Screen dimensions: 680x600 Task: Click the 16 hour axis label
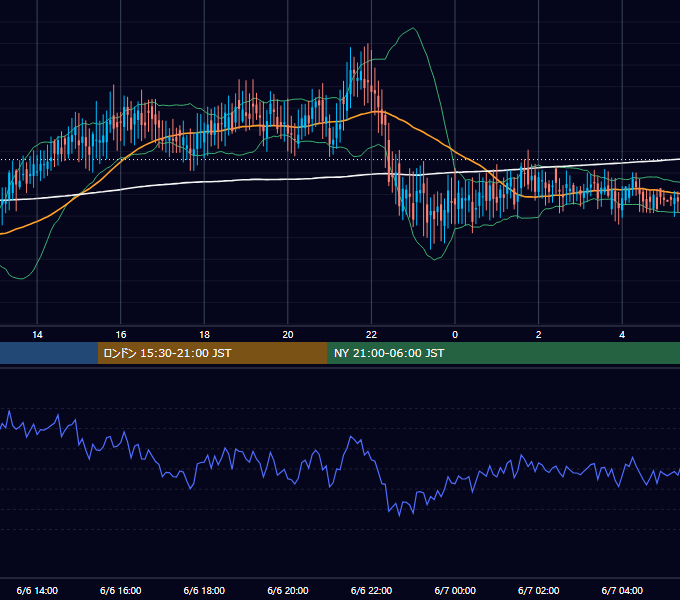[121, 335]
